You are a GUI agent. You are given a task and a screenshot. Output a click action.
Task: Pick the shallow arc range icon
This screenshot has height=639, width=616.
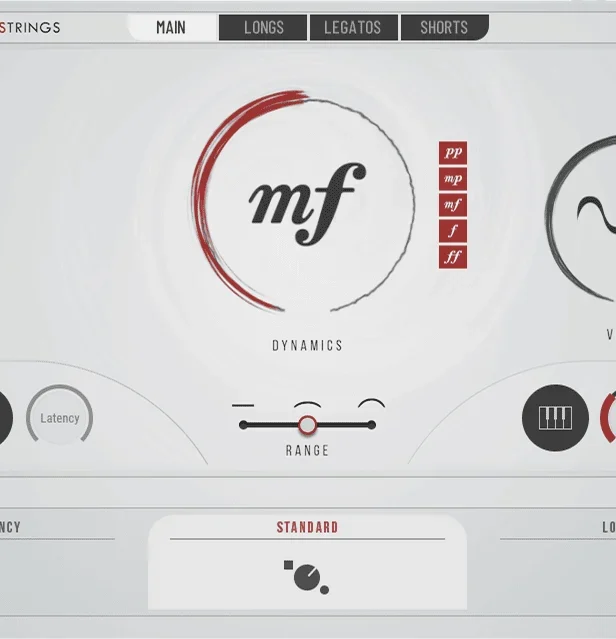point(308,405)
